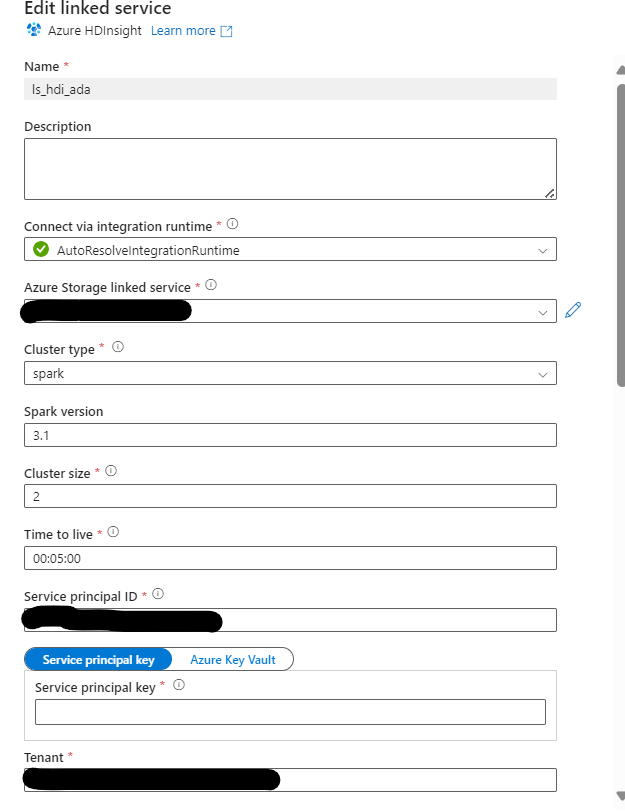This screenshot has height=812, width=625.
Task: Switch to the Azure Key Vault tab
Action: click(232, 659)
